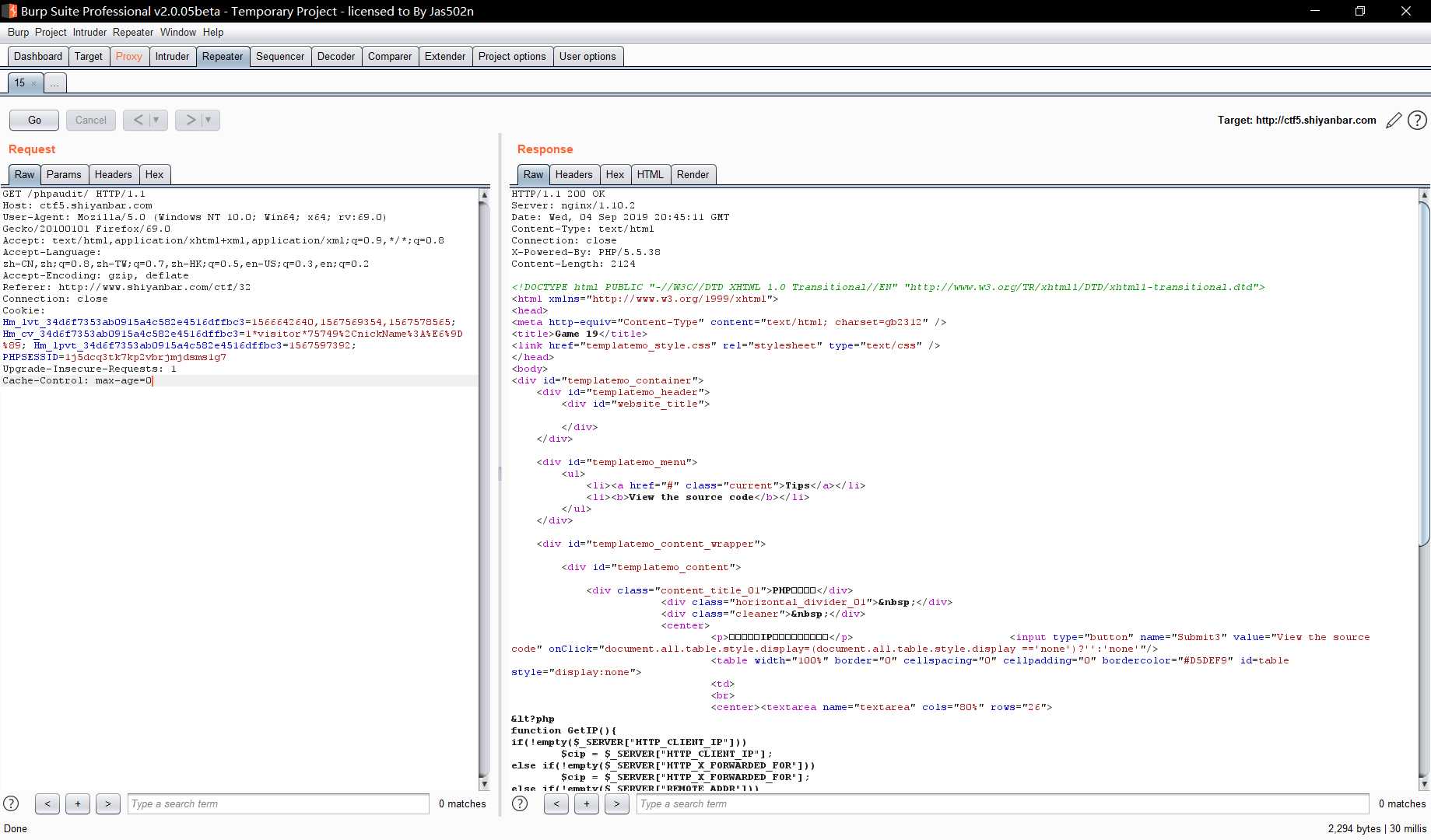Click Go to send the request
Viewport: 1431px width, 840px height.
tap(34, 120)
